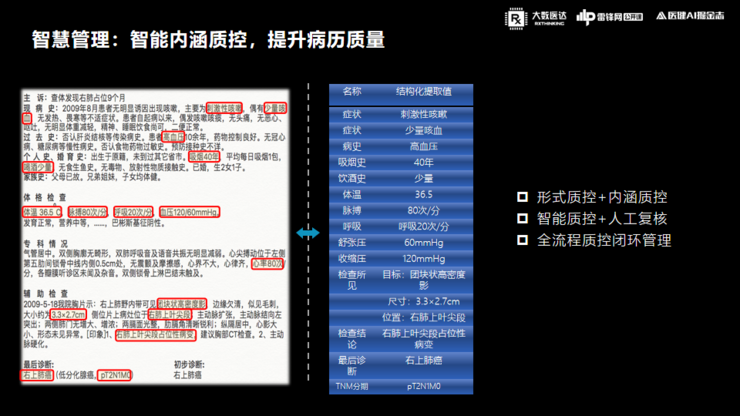740x416 pixels.
Task: Click highlighted 心率80次 in the medical record
Action: click(x=268, y=264)
